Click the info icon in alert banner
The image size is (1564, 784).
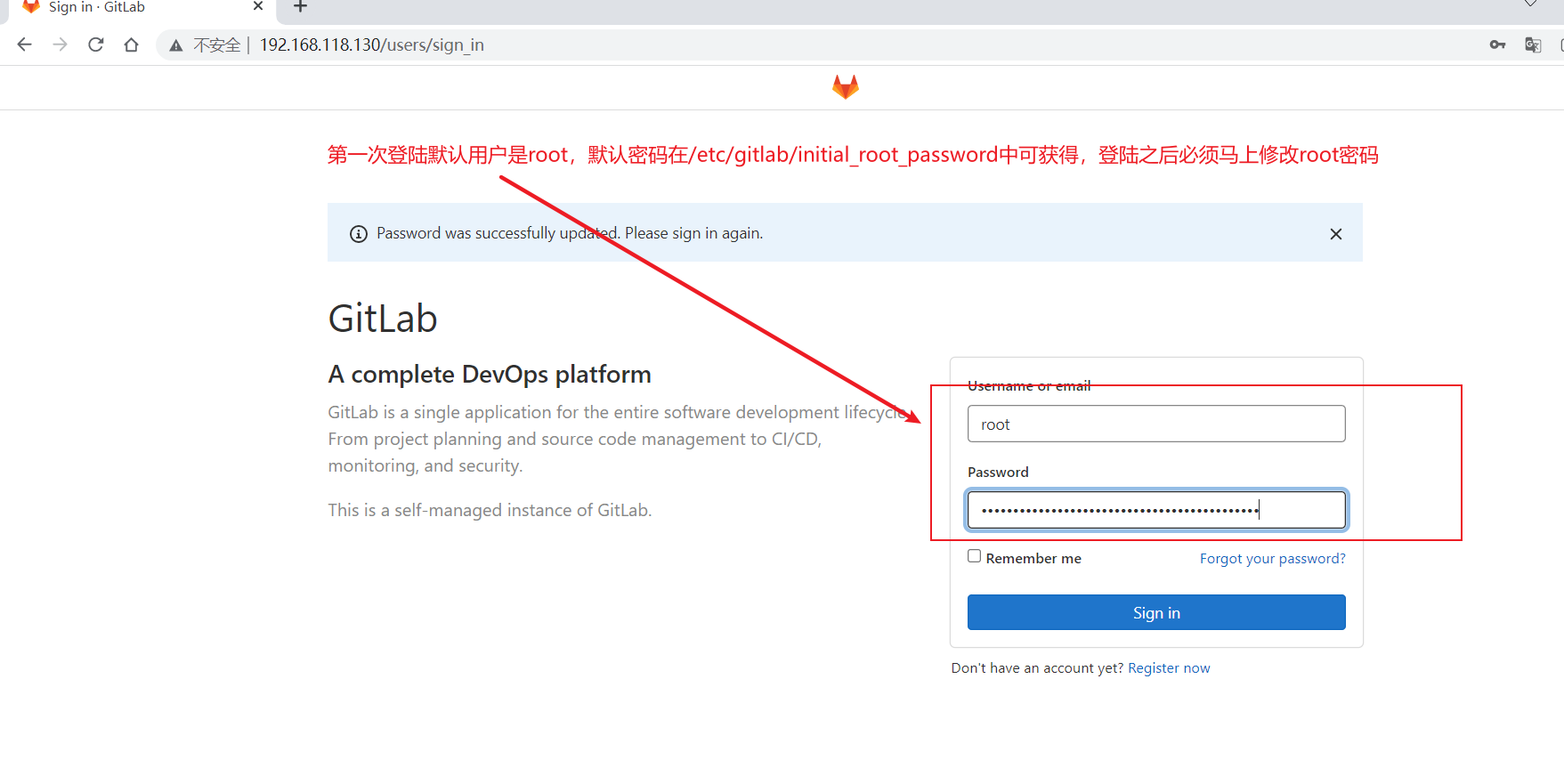pos(359,234)
